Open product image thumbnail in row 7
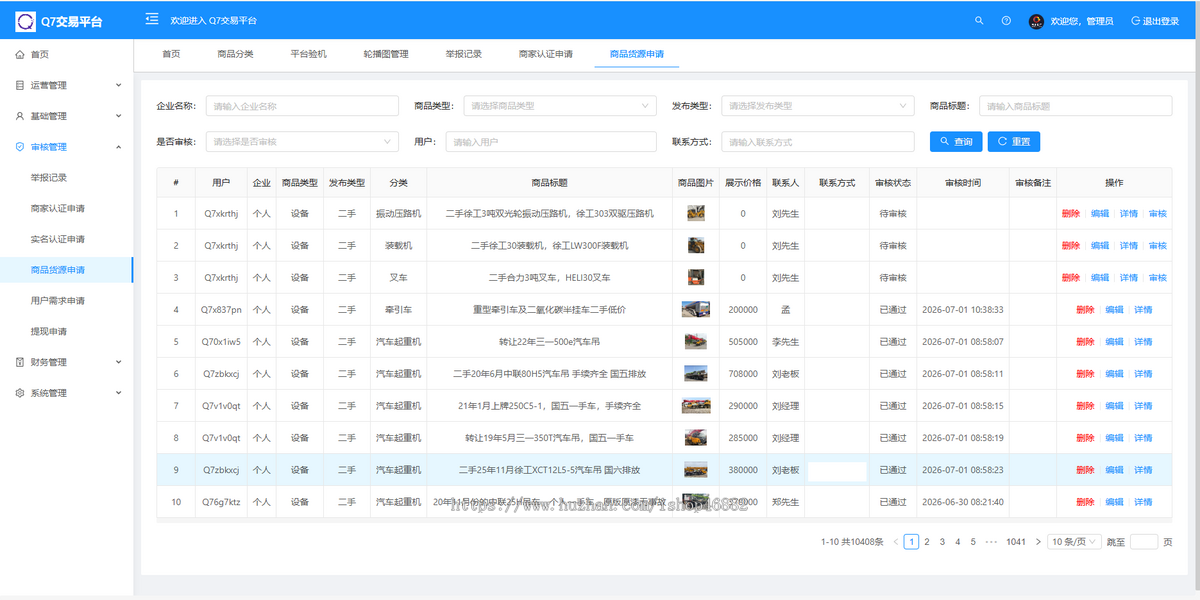Viewport: 1200px width, 600px height. click(x=696, y=405)
